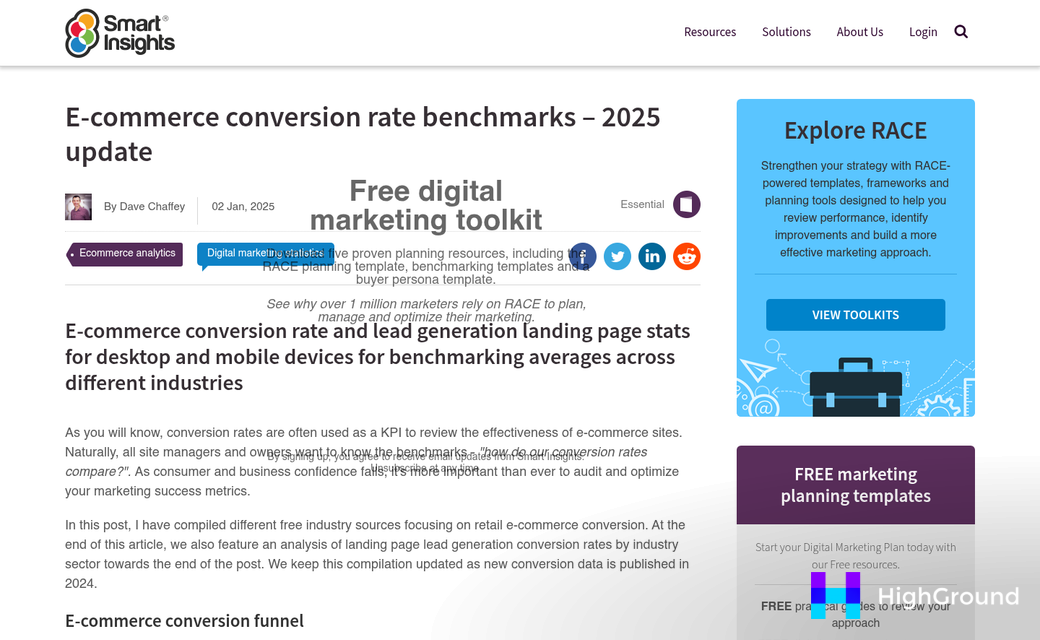Click the author profile photo thumbnail

click(x=78, y=206)
